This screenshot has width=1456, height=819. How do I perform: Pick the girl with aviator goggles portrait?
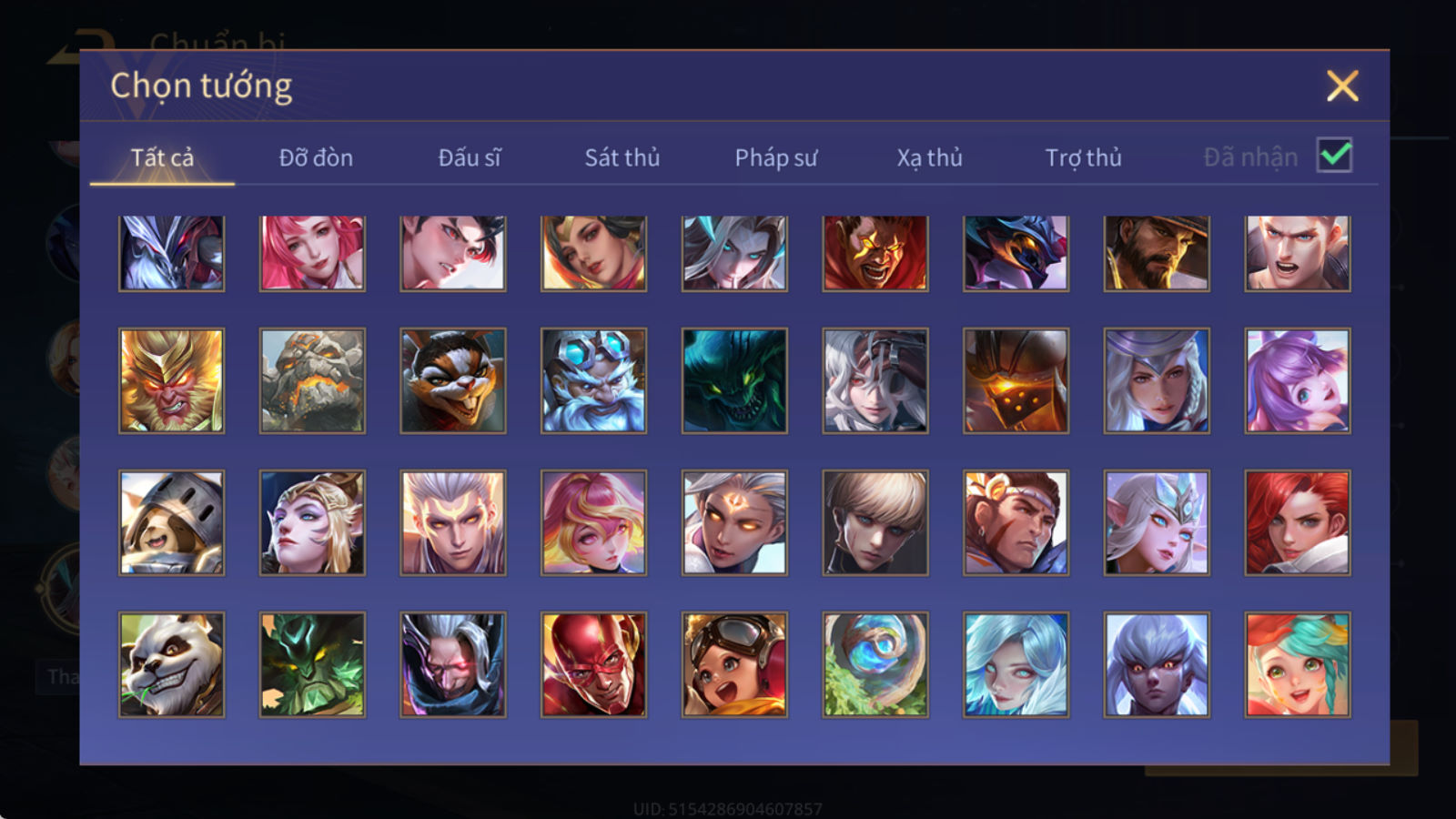pyautogui.click(x=734, y=664)
